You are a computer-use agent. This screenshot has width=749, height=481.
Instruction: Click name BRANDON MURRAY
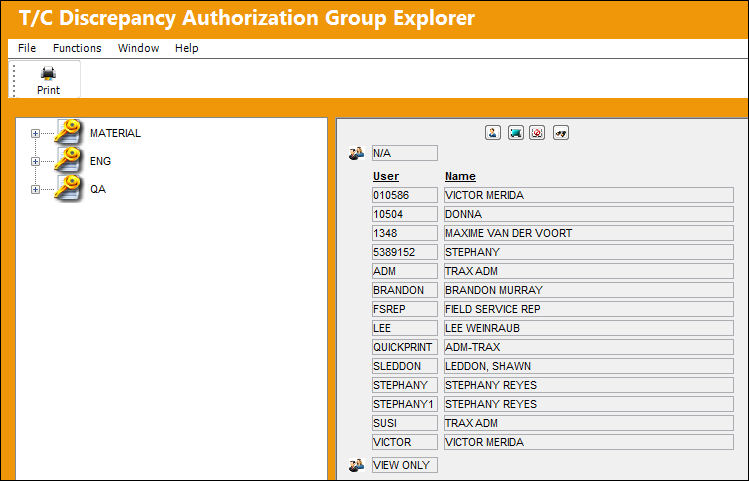(588, 290)
